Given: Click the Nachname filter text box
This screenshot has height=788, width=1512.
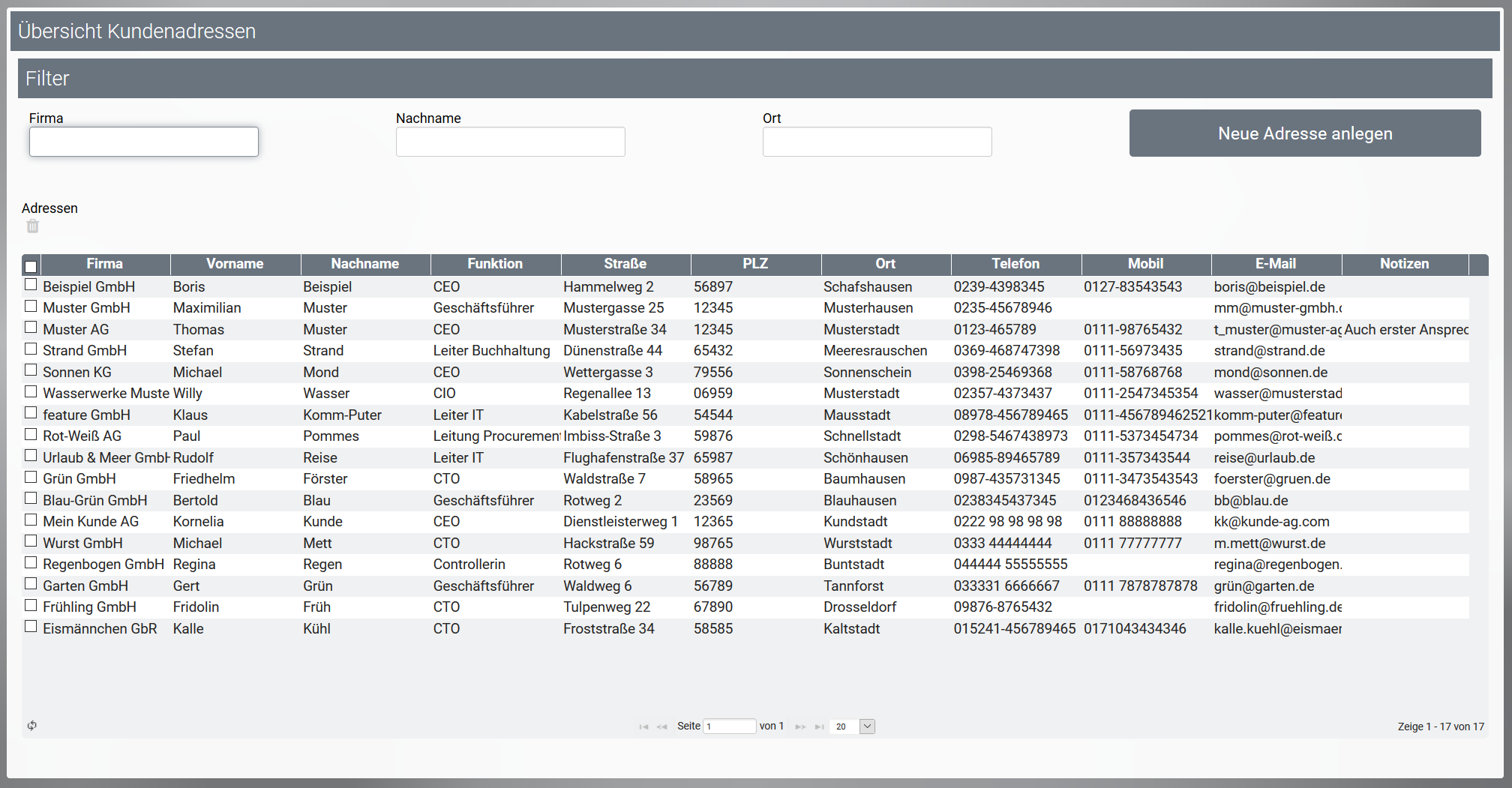Looking at the screenshot, I should pos(510,142).
